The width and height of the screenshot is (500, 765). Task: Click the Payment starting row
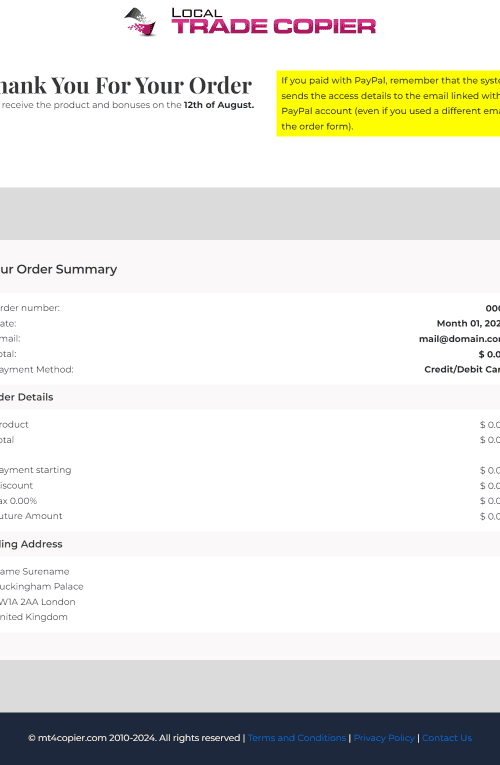click(250, 470)
